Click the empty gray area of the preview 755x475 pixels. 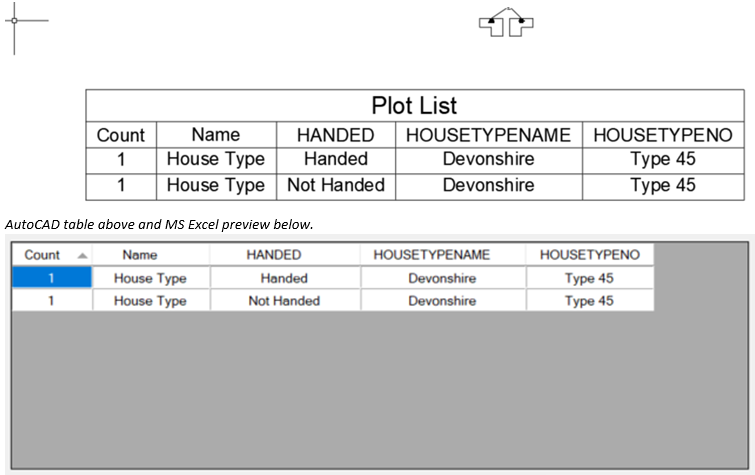pos(379,390)
